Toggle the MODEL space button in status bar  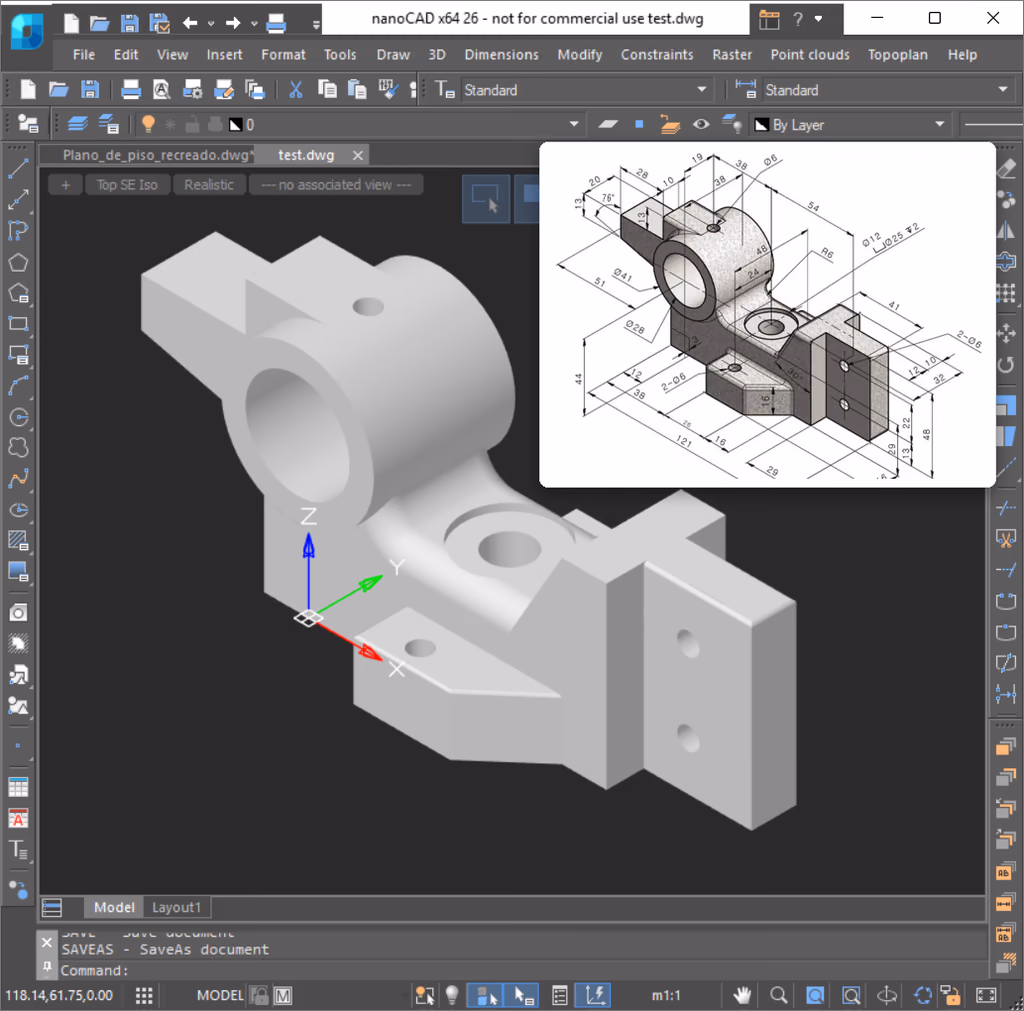(x=220, y=995)
